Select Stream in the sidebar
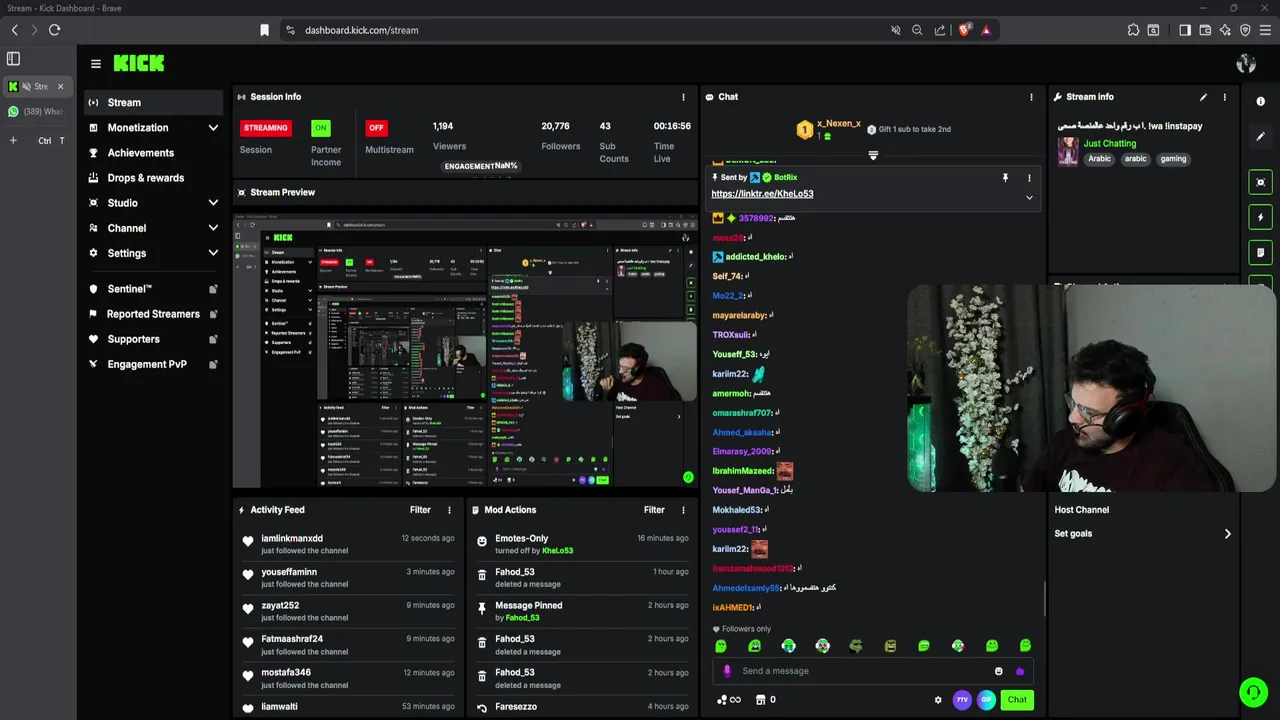The width and height of the screenshot is (1280, 720). tap(152, 102)
